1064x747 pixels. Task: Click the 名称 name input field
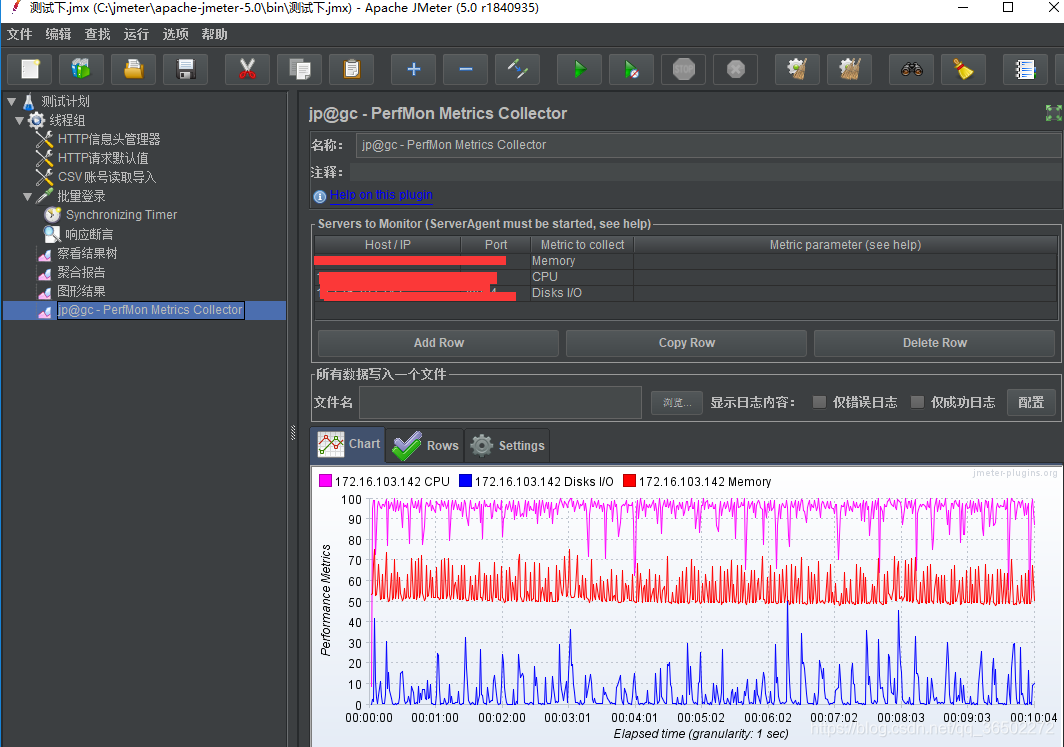tap(708, 145)
